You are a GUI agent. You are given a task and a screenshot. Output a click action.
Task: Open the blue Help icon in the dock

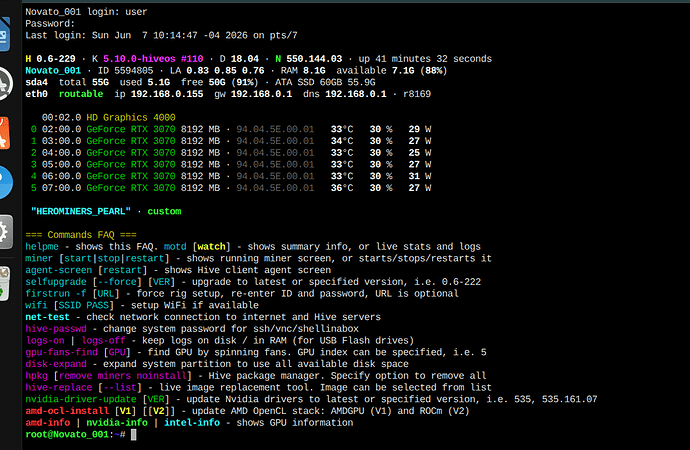pos(6,182)
